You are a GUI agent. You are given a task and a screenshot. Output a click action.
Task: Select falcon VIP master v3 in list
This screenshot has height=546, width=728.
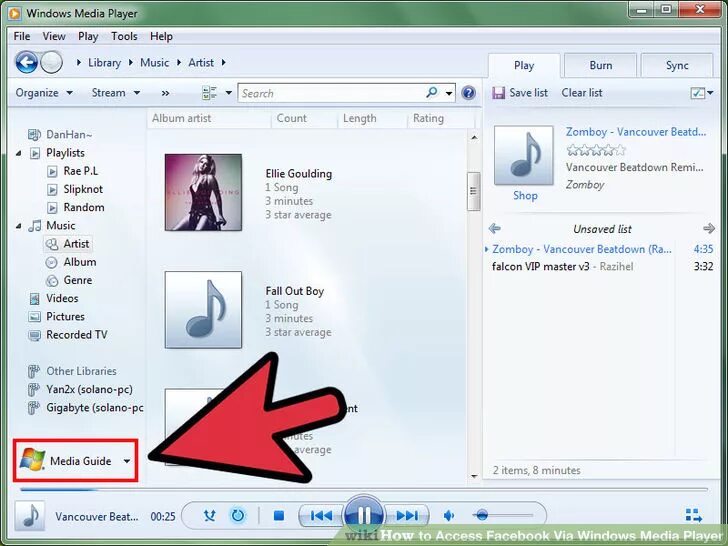coord(602,266)
